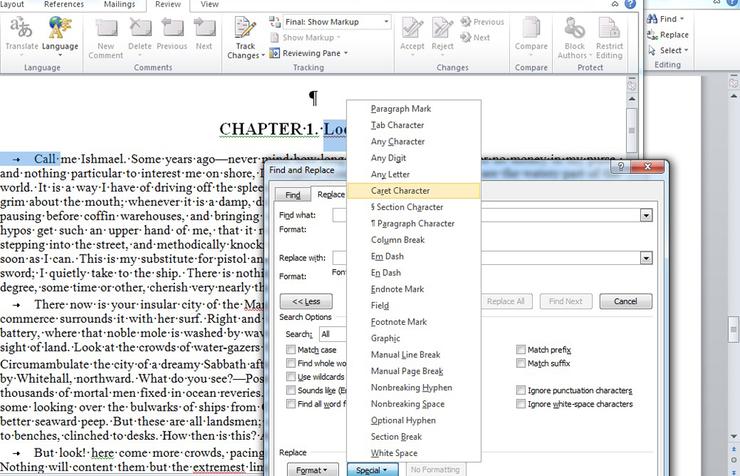Open the Final: Show Markup dropdown
This screenshot has height=476, width=740.
point(337,22)
